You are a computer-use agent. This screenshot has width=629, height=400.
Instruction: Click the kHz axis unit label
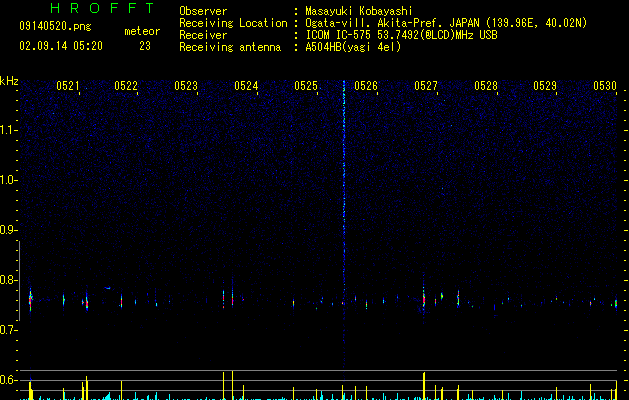tap(9, 81)
